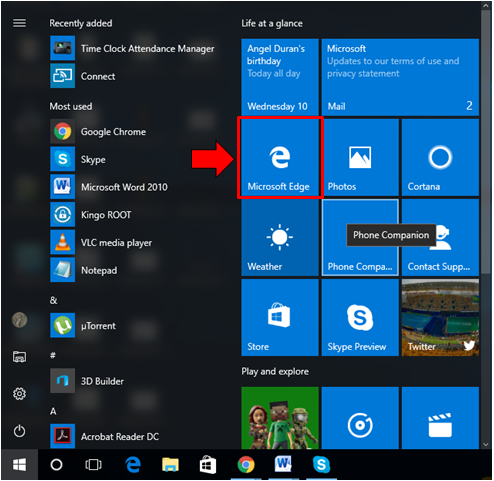Open Settings via the gear icon
Image resolution: width=494 pixels, height=481 pixels.
coord(19,394)
